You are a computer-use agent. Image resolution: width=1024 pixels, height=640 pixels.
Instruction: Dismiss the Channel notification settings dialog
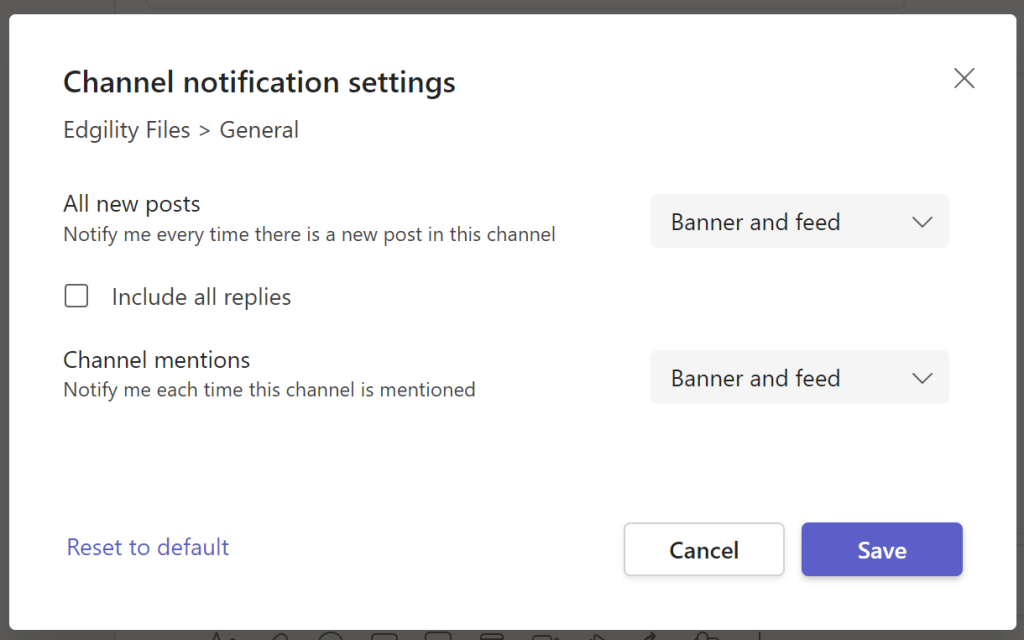[963, 78]
